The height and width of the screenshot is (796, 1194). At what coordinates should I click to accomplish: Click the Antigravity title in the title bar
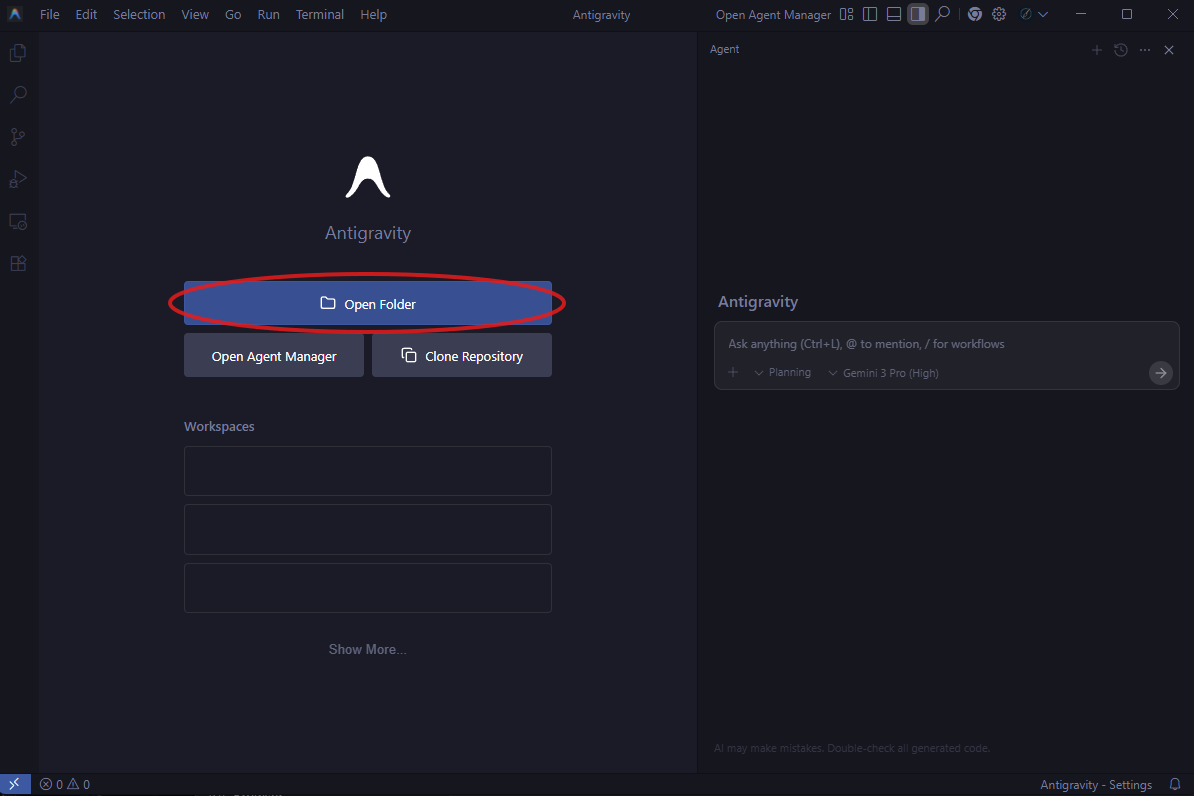[x=602, y=14]
